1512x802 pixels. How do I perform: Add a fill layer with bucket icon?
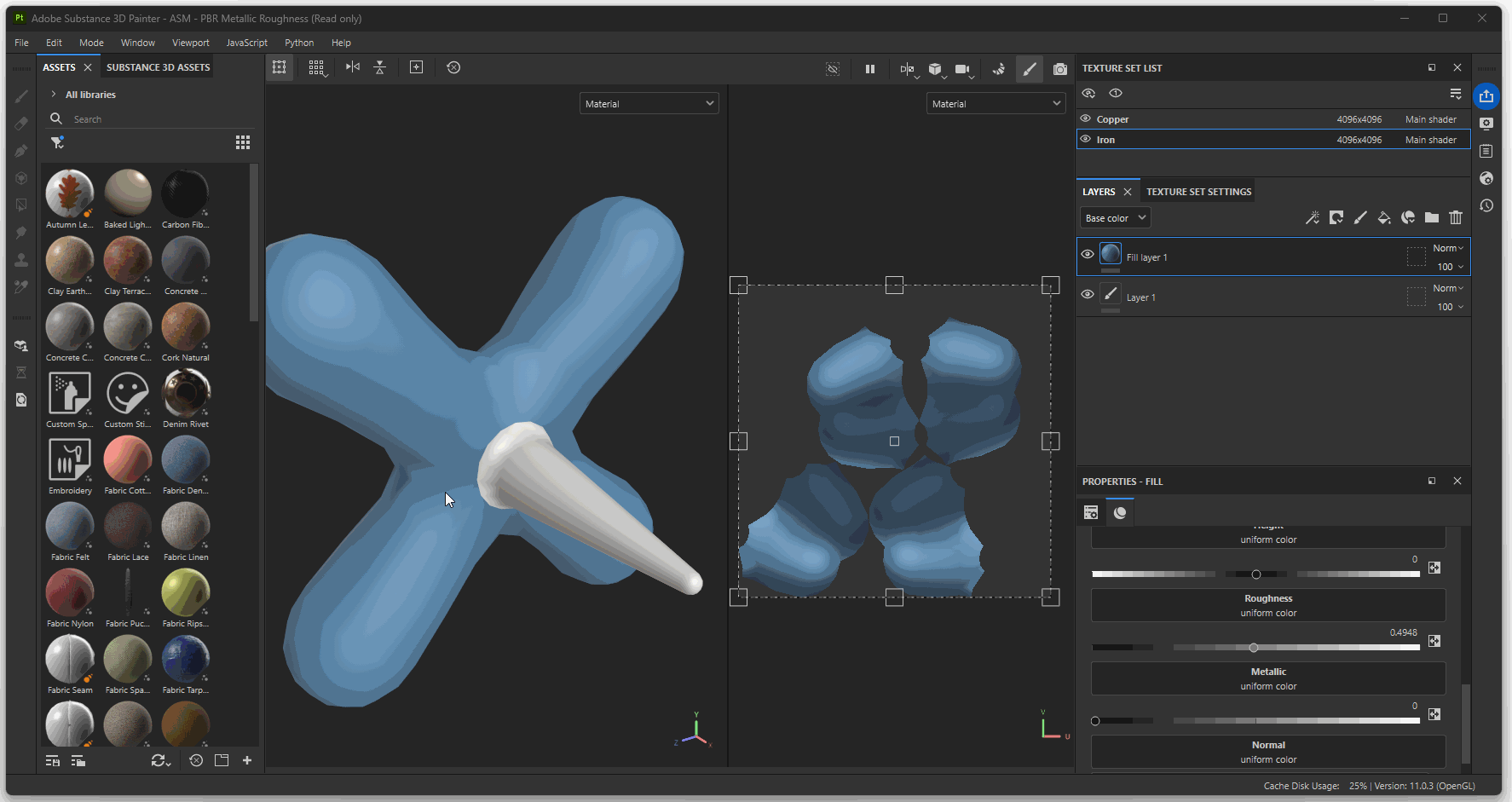(1384, 218)
